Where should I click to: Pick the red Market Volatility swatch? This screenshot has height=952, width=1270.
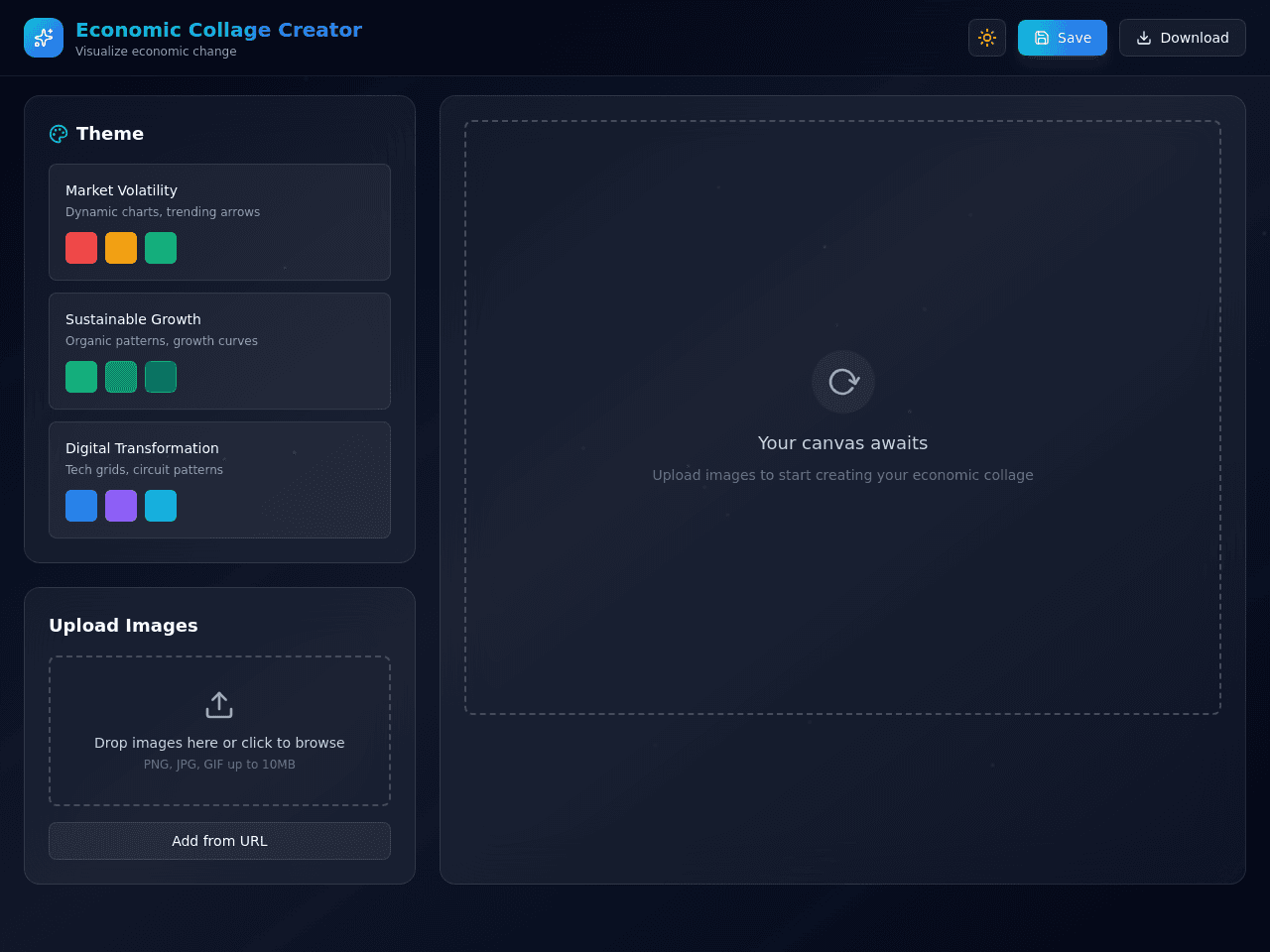[81, 248]
